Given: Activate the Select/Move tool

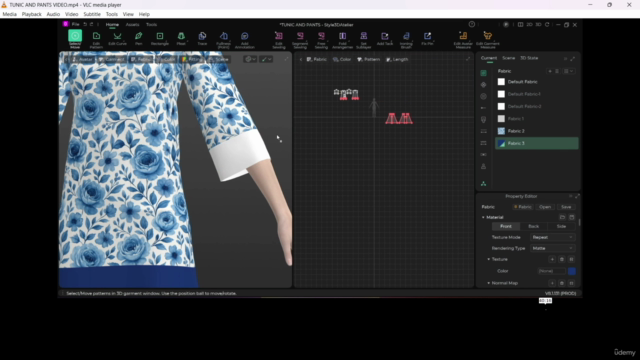Looking at the screenshot, I should [75, 39].
